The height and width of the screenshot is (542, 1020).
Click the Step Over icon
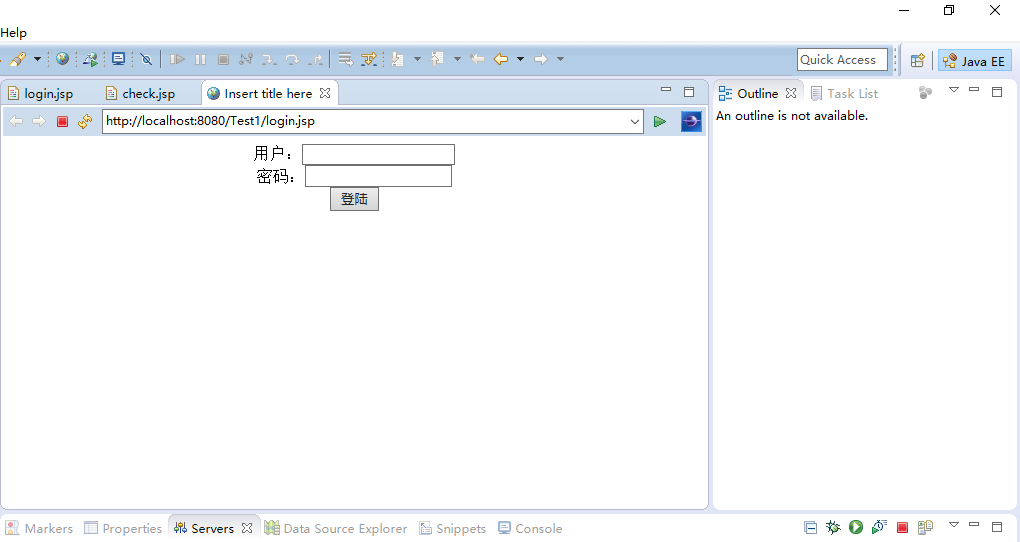[x=292, y=59]
